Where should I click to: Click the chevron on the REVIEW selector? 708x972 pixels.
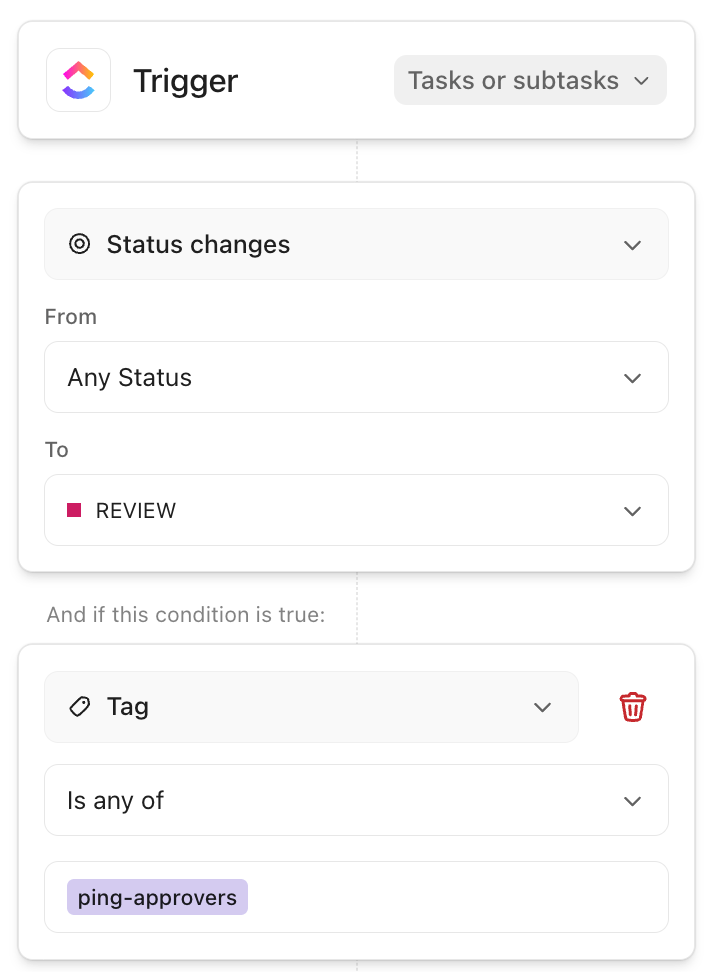tap(632, 510)
